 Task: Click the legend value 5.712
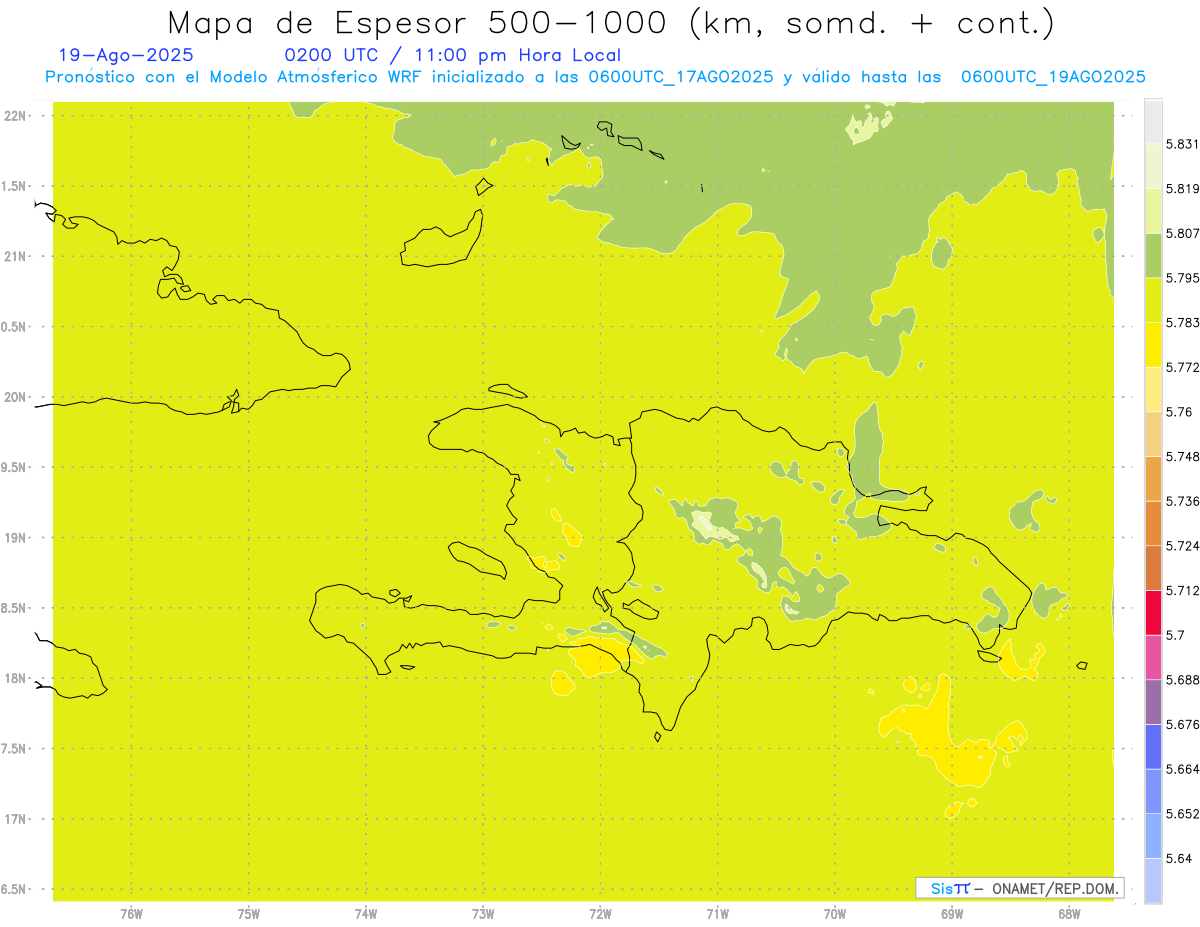(x=1182, y=590)
